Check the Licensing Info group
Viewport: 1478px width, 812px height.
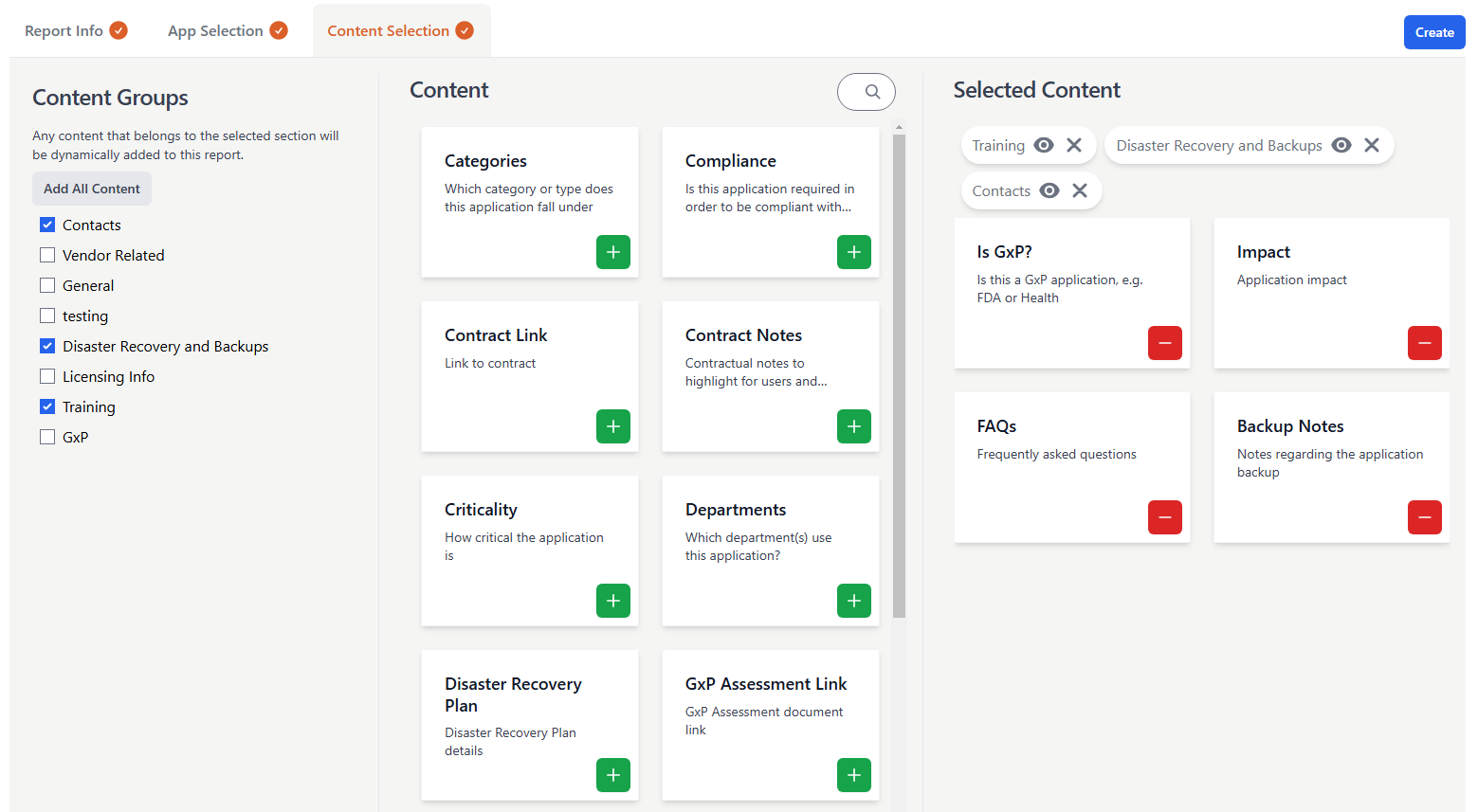[47, 376]
